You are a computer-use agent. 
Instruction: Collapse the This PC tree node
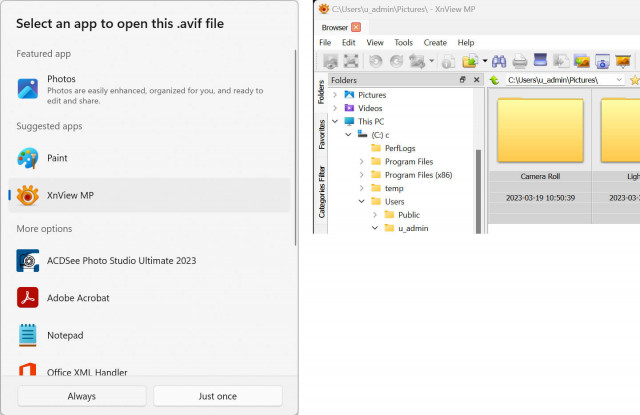point(335,121)
